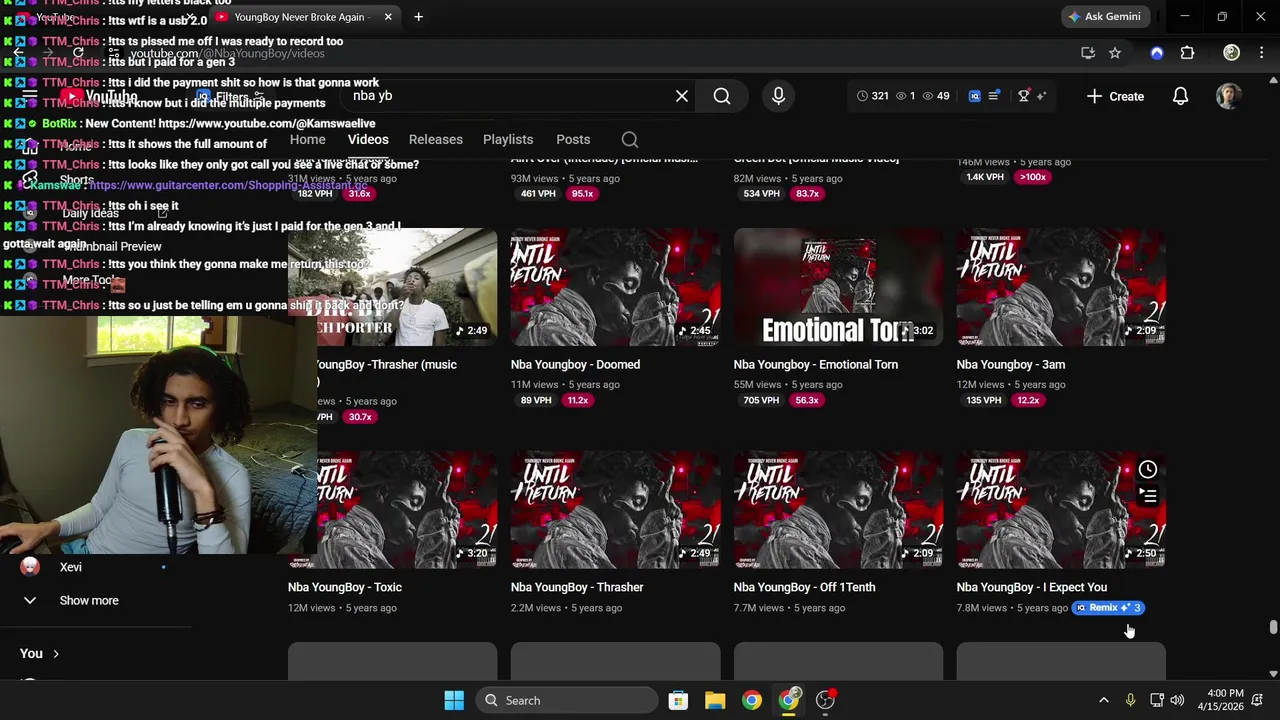Image resolution: width=1280 pixels, height=720 pixels.
Task: Play the Off 1Tenth 2:09 thumbnail
Action: [838, 510]
